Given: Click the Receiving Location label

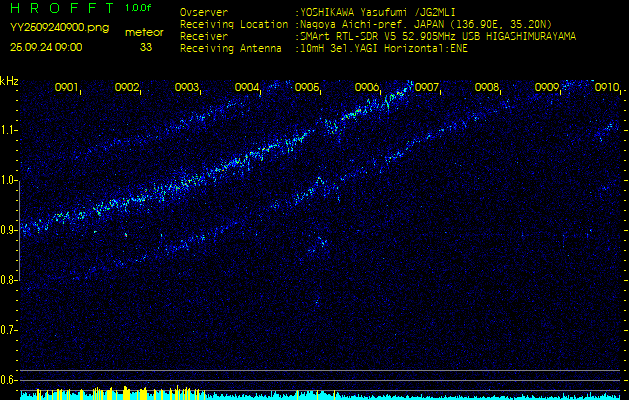Looking at the screenshot, I should click(234, 24).
